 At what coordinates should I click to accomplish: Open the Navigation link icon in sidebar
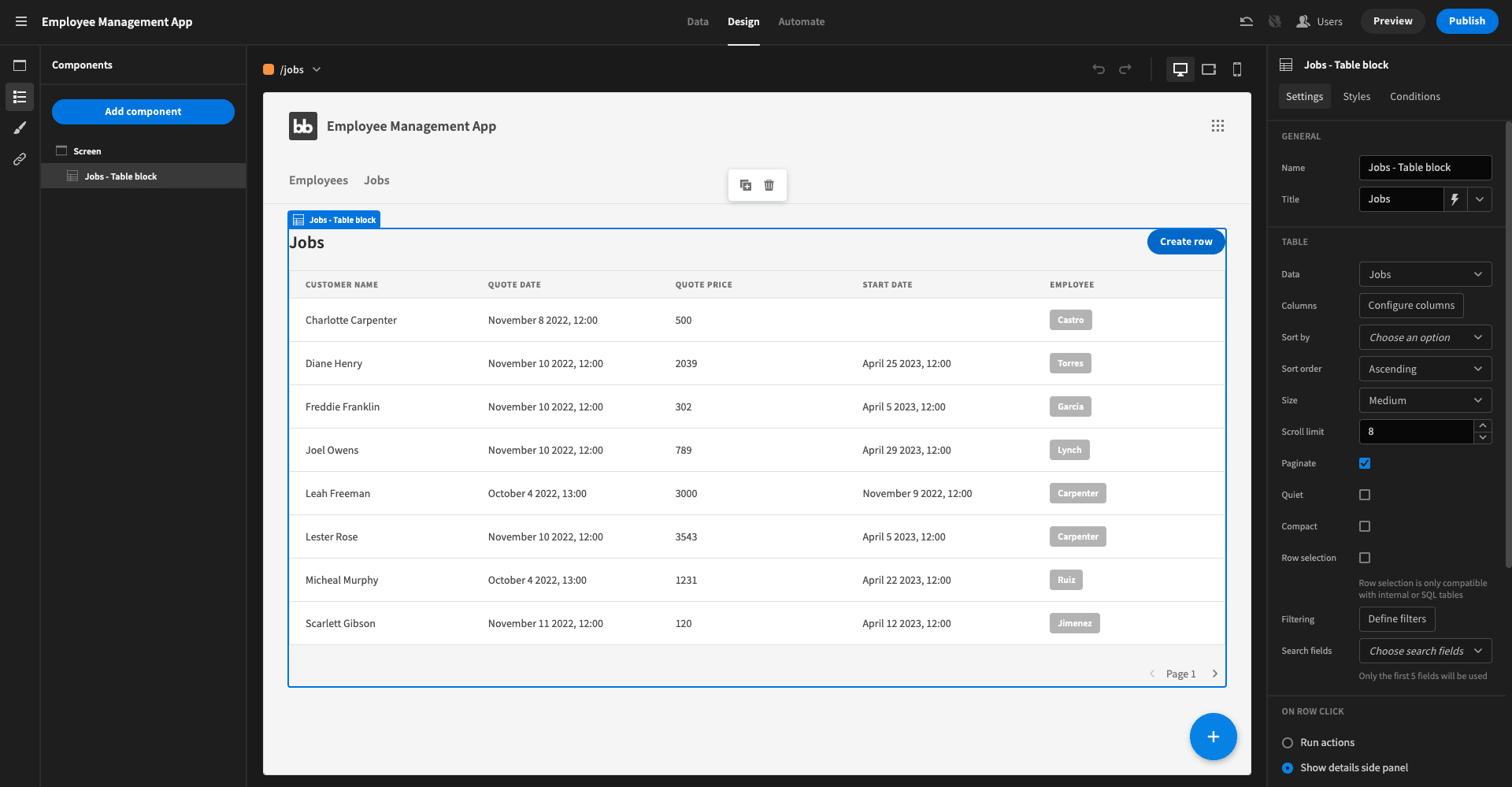[x=20, y=159]
